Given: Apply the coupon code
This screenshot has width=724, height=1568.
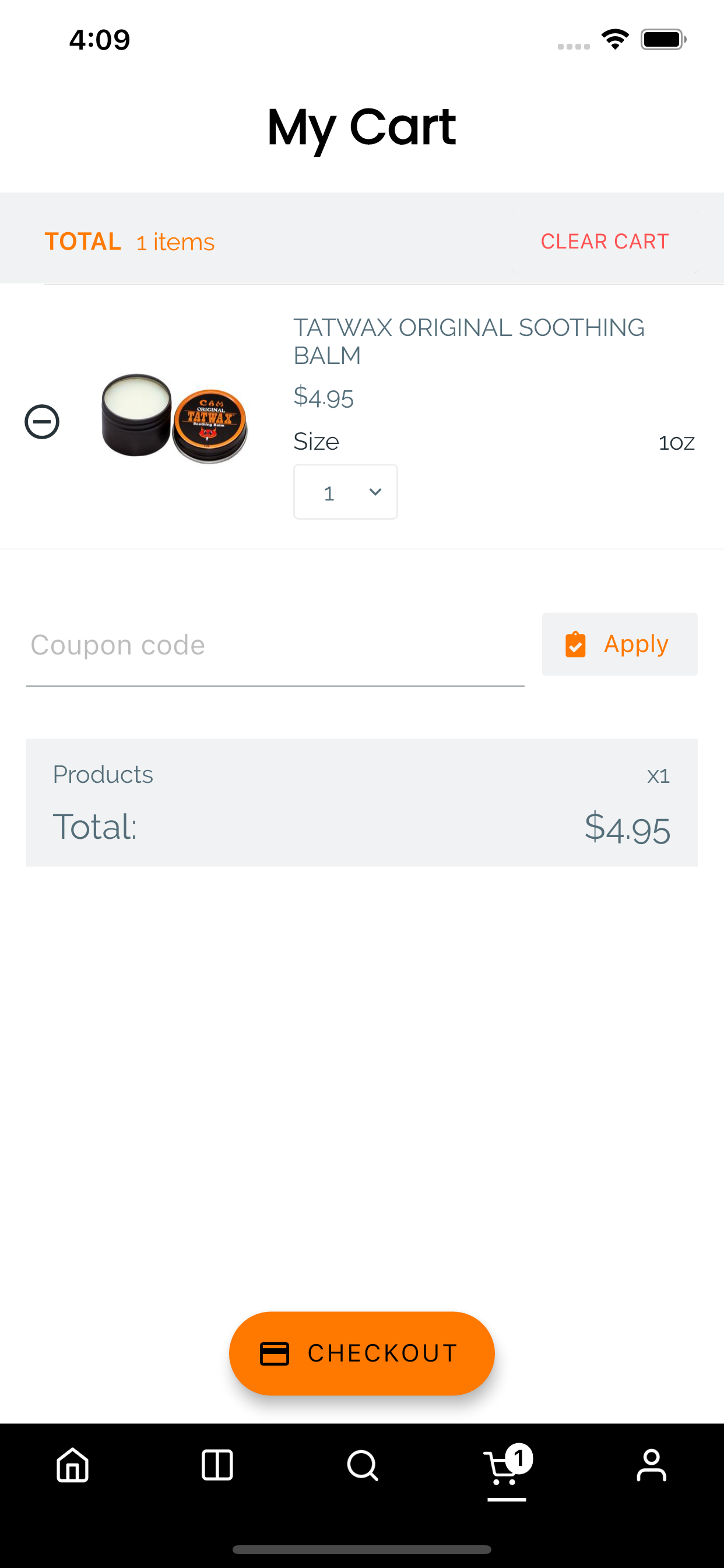Looking at the screenshot, I should [x=619, y=644].
